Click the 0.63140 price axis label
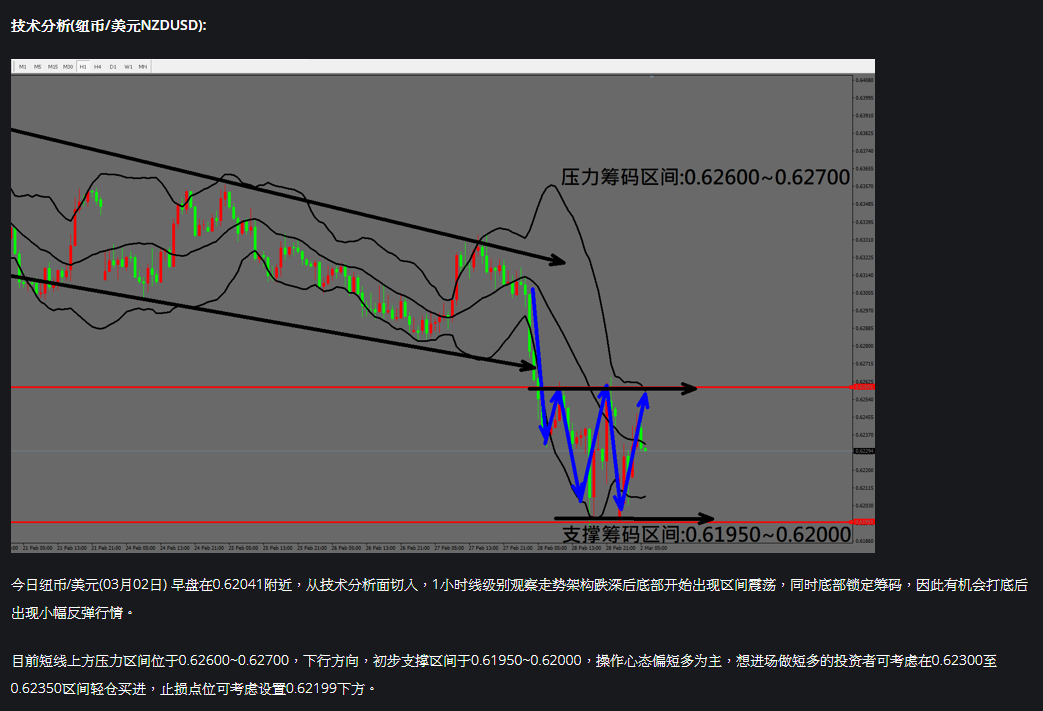The width and height of the screenshot is (1043, 711). 864,275
